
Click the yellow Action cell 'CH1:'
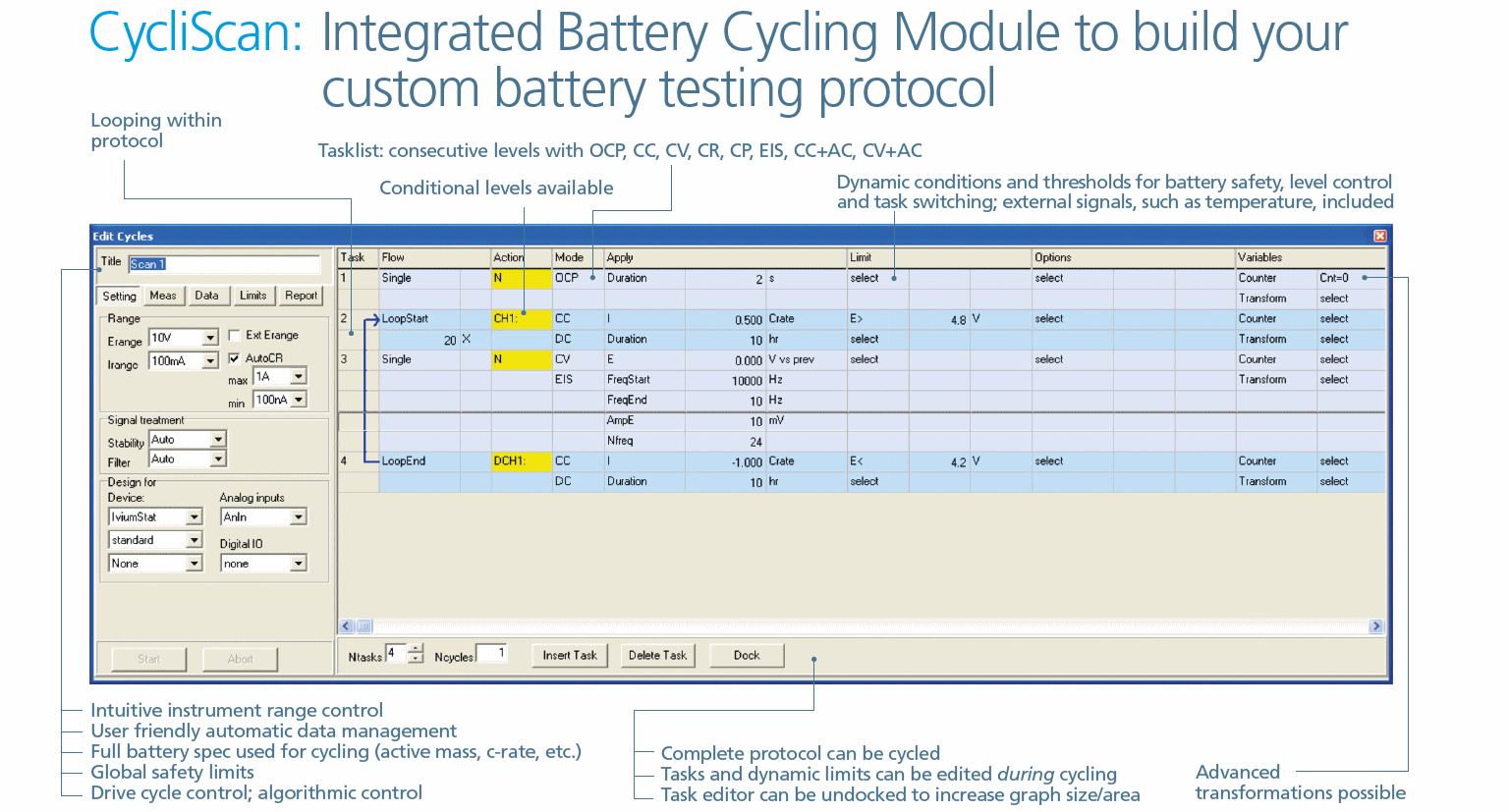(522, 319)
